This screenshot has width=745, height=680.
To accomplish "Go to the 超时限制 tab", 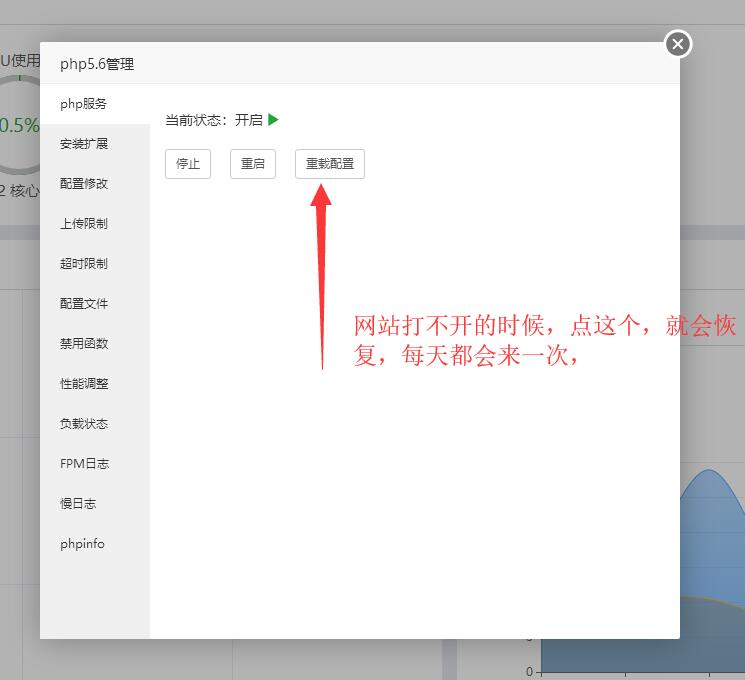I will pos(95,264).
